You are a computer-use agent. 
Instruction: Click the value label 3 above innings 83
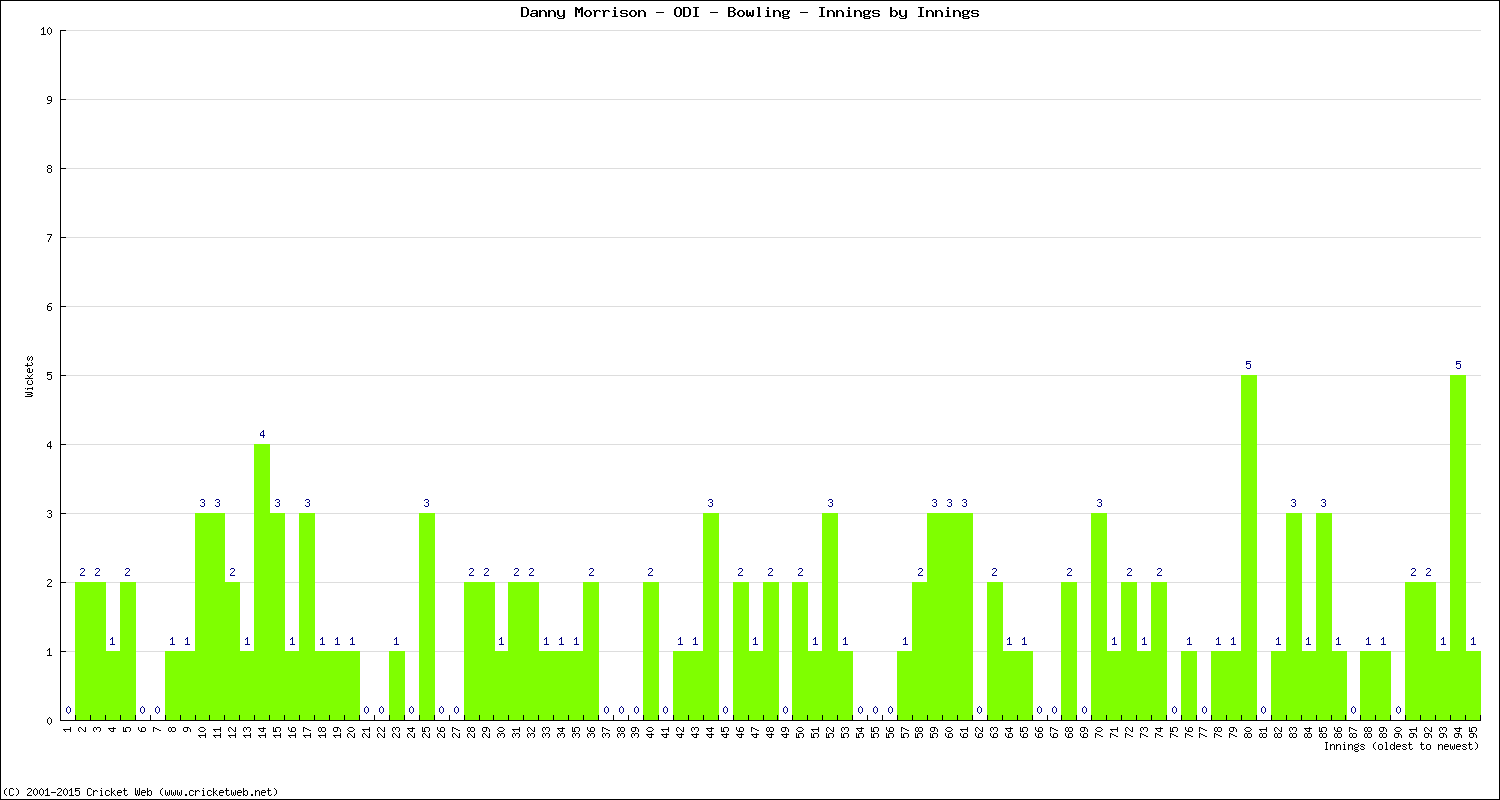point(1293,503)
